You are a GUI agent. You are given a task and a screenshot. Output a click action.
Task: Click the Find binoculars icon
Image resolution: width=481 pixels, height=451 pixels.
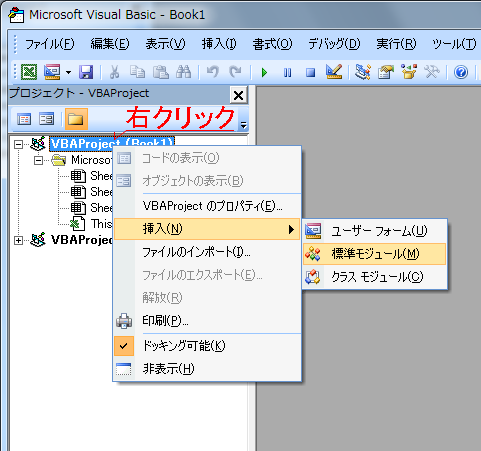[183, 72]
